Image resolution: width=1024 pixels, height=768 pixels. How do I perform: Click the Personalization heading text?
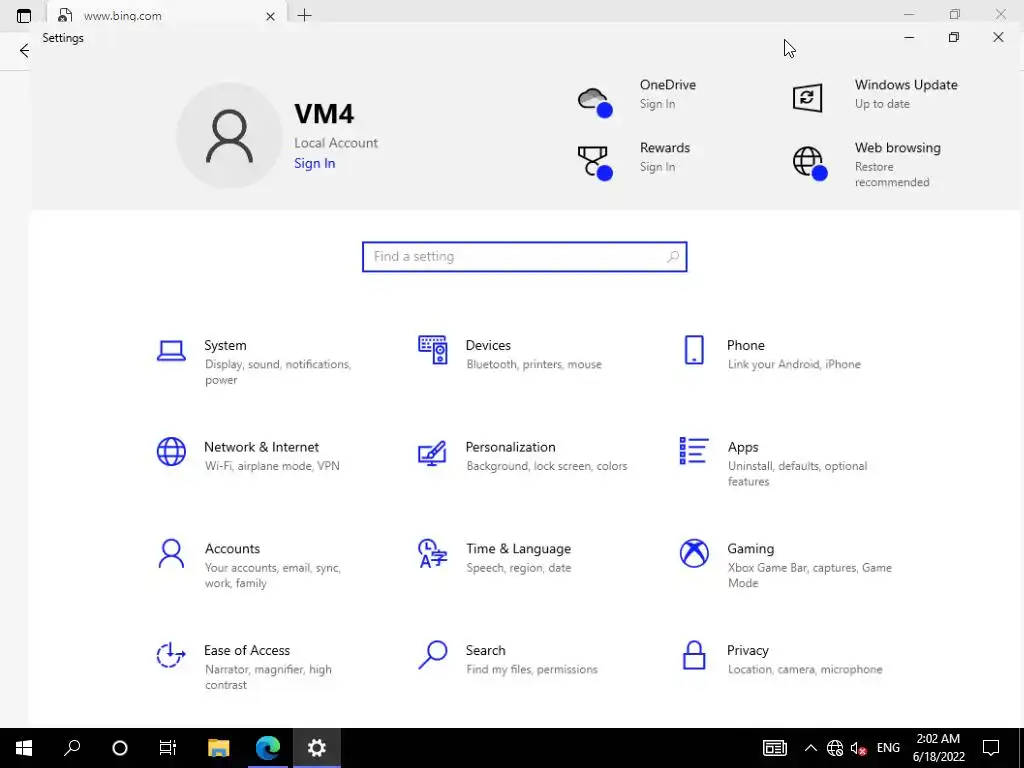[x=510, y=447]
